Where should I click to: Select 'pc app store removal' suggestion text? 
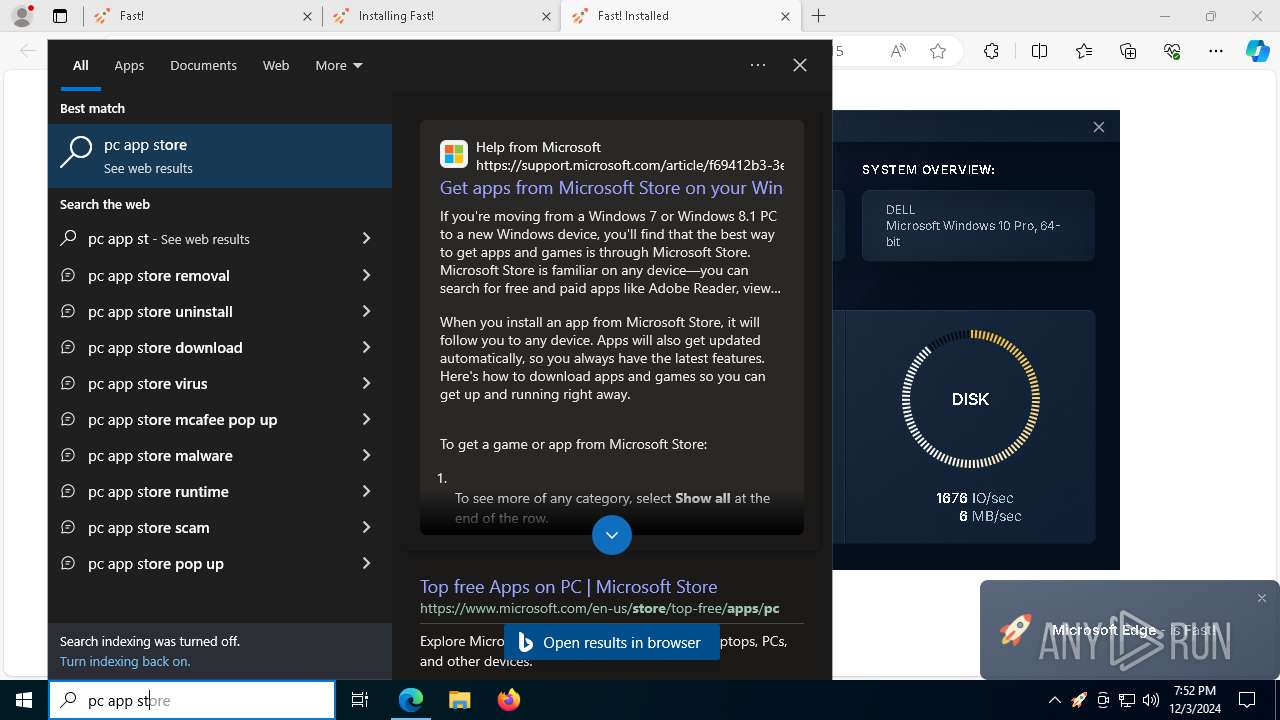pyautogui.click(x=159, y=275)
